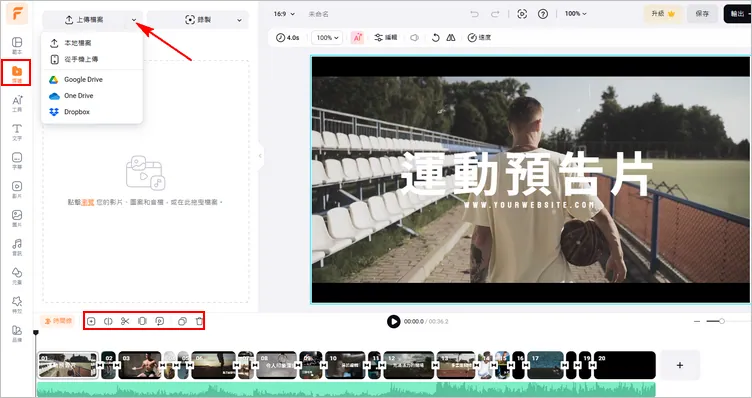Click the timeline zoom out minus
The image size is (752, 398).
[x=697, y=321]
